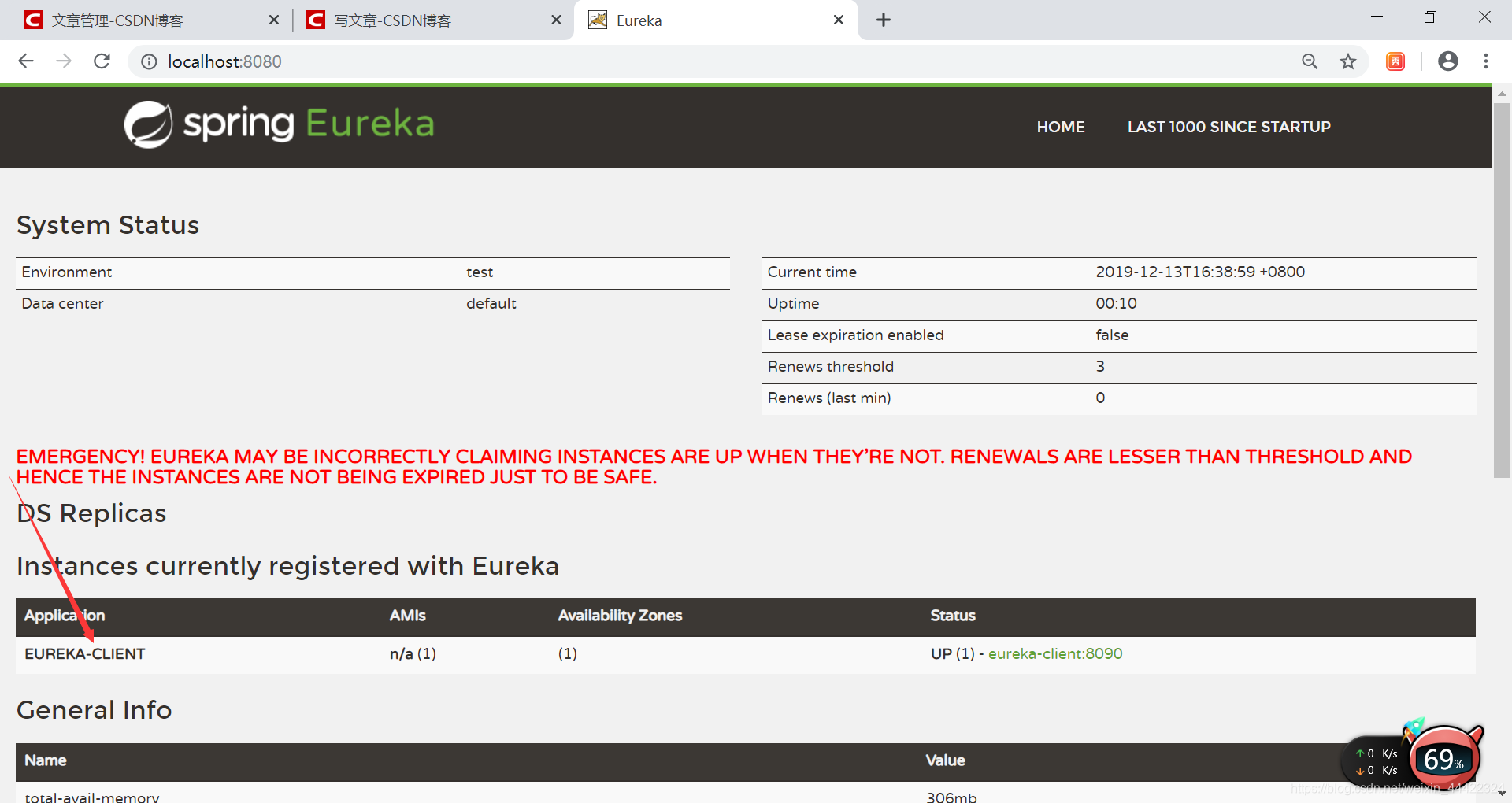The height and width of the screenshot is (803, 1512).
Task: Click the UP (1) status text
Action: (x=953, y=653)
